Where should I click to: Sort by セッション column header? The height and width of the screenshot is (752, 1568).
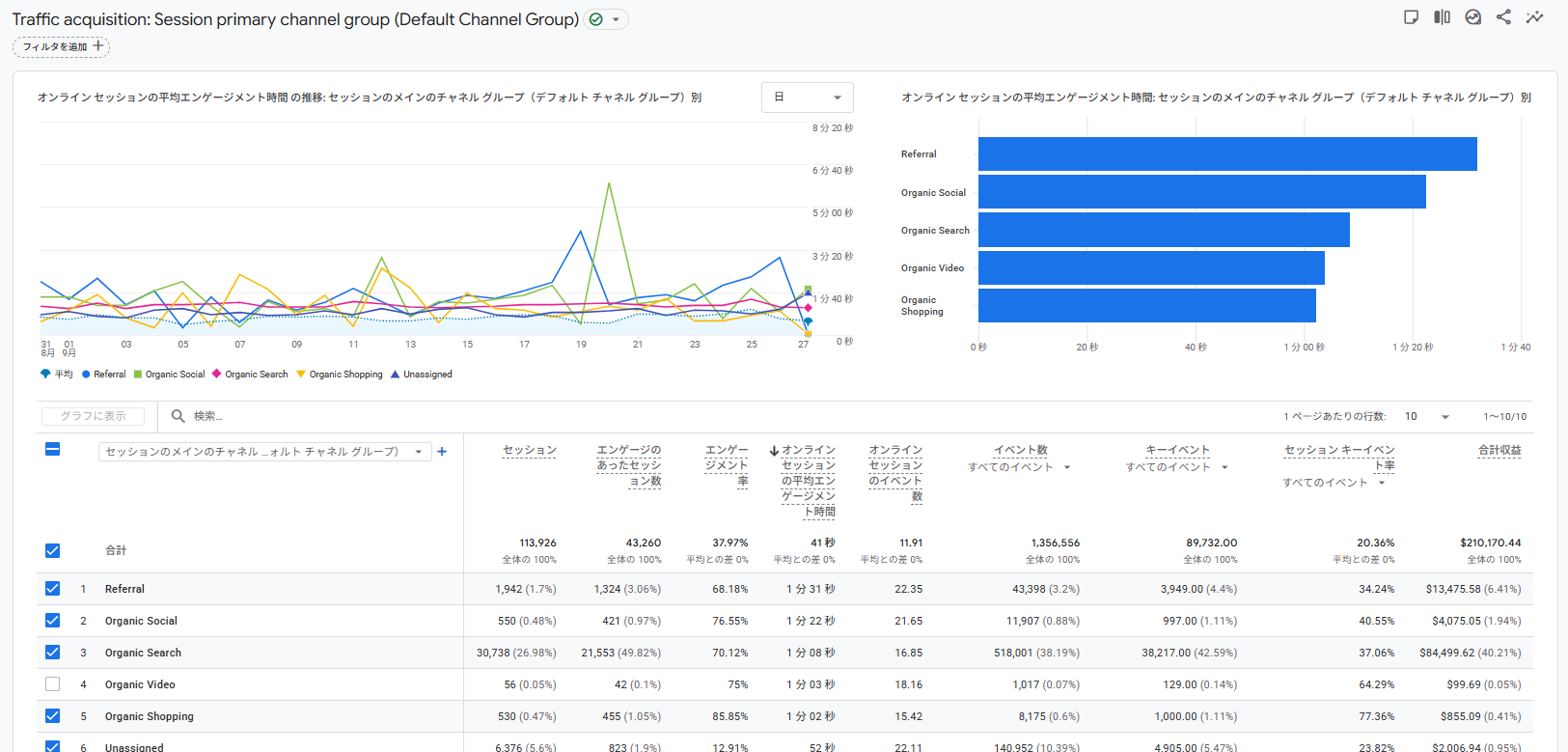pyautogui.click(x=530, y=451)
